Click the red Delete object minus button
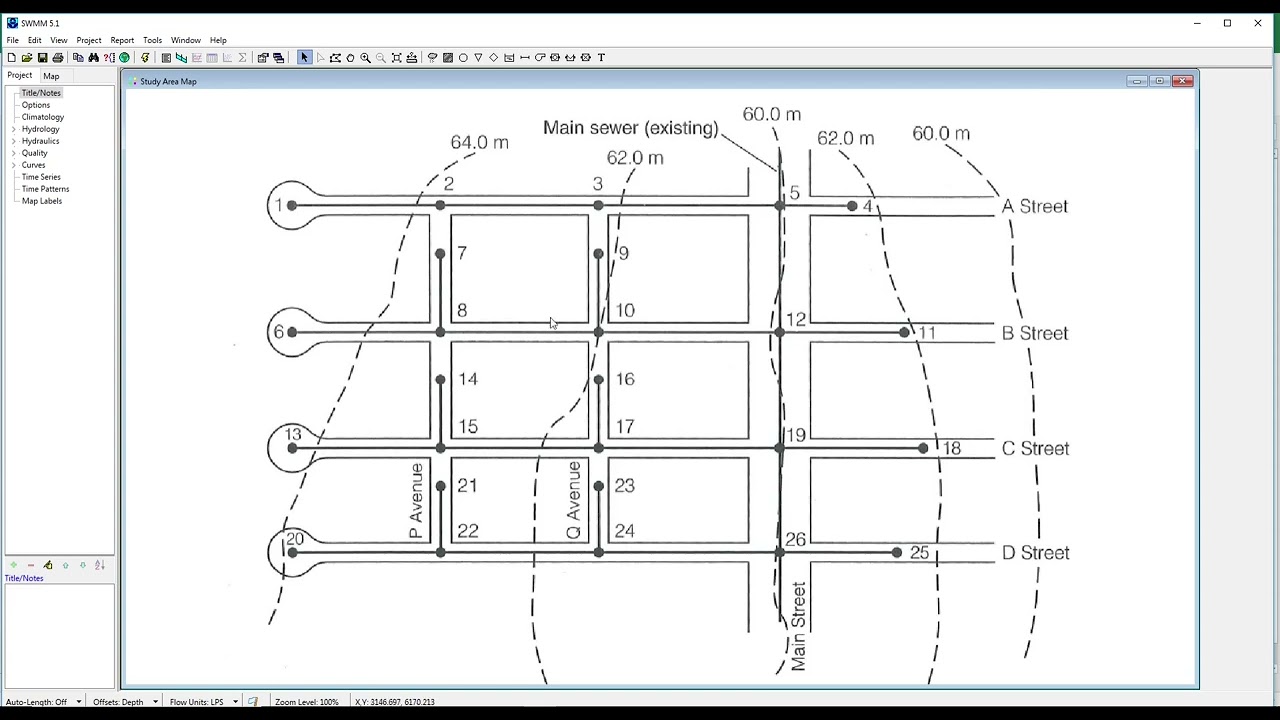 pyautogui.click(x=31, y=565)
